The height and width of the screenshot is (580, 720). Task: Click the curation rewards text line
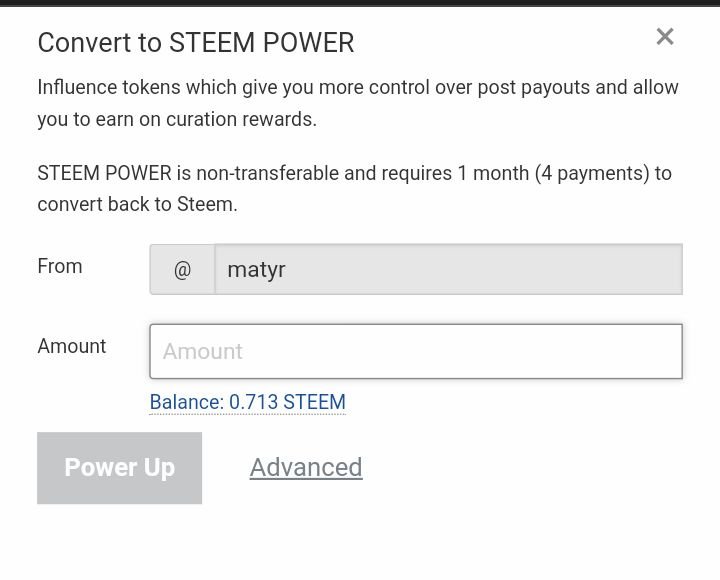[177, 119]
